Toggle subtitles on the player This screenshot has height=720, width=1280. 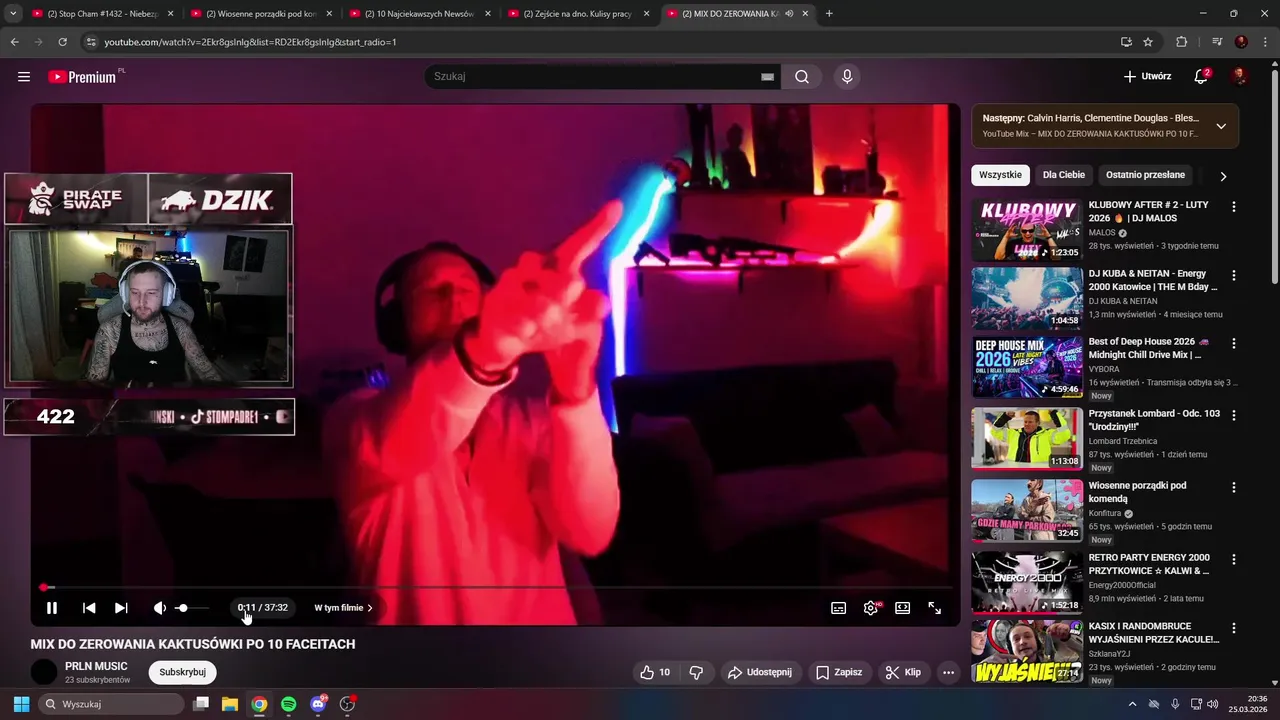(x=838, y=608)
